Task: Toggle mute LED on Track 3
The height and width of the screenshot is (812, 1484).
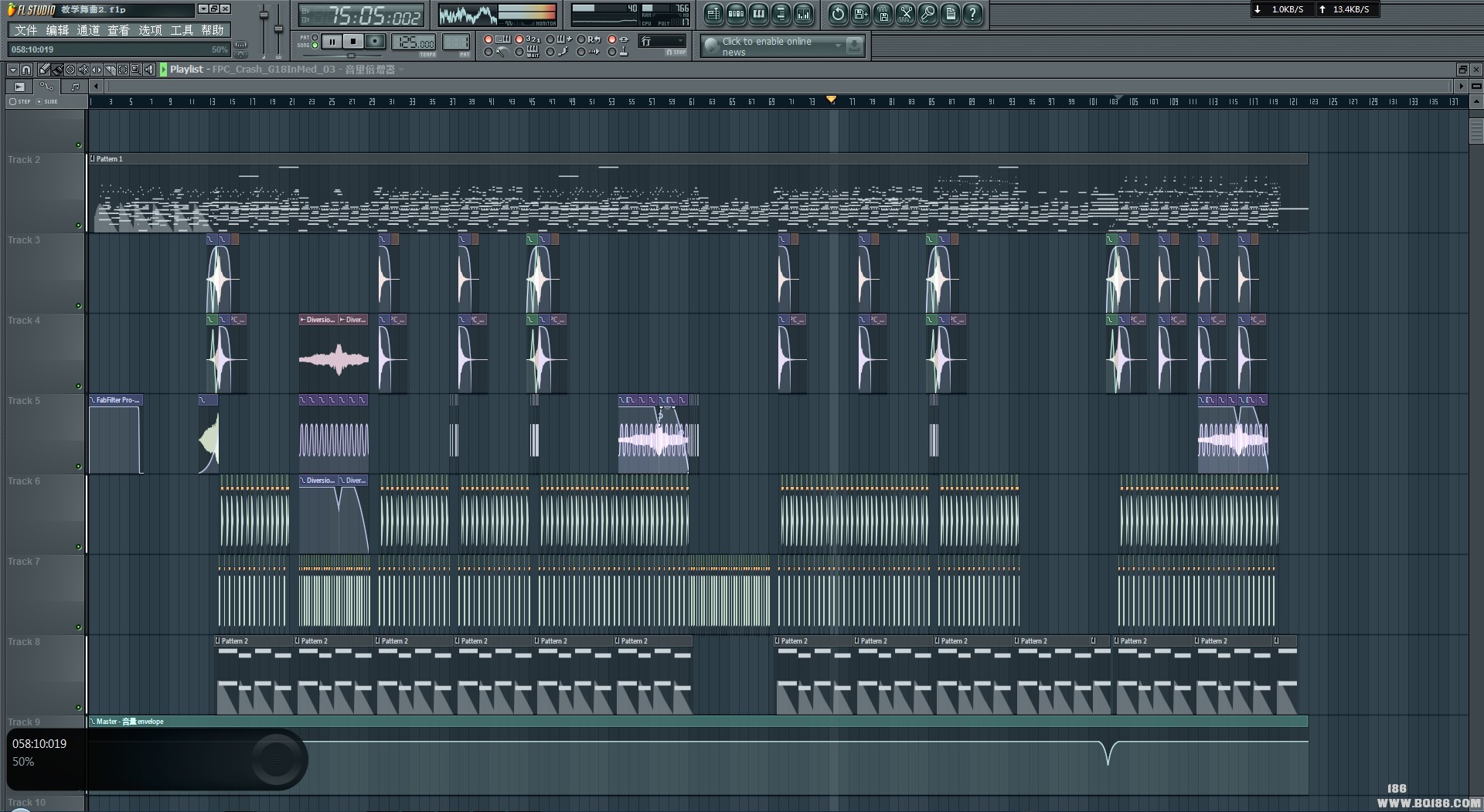Action: pos(78,305)
